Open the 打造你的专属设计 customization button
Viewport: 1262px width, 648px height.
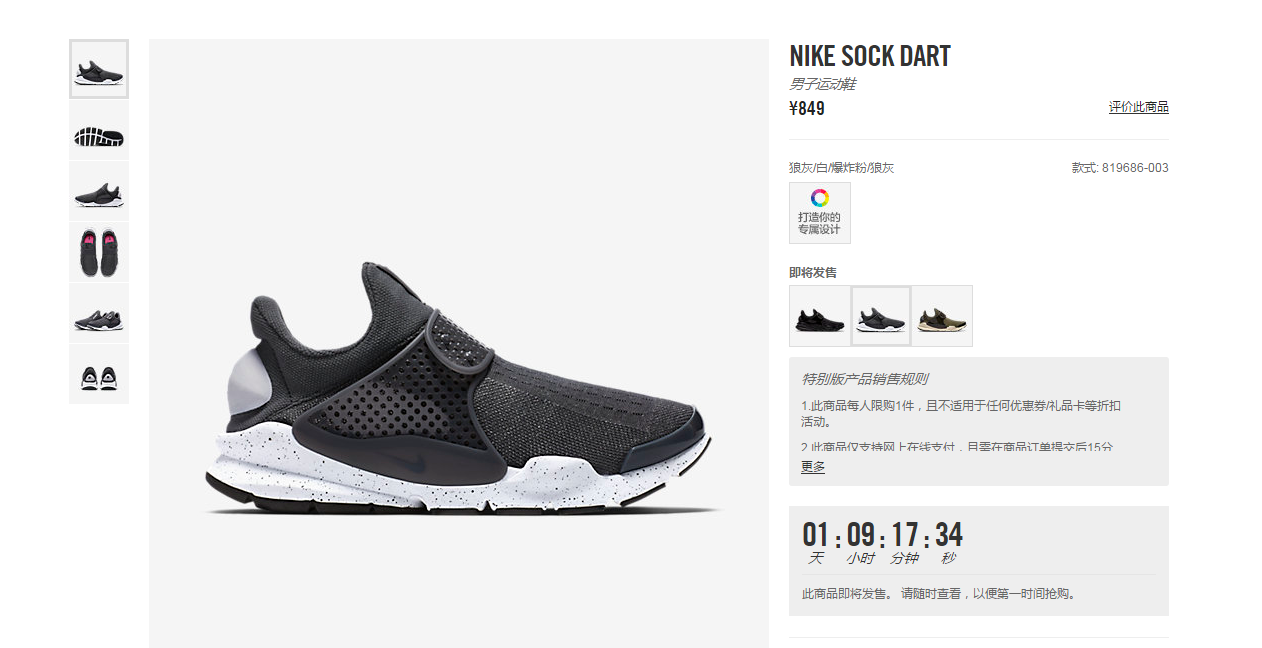coord(820,213)
